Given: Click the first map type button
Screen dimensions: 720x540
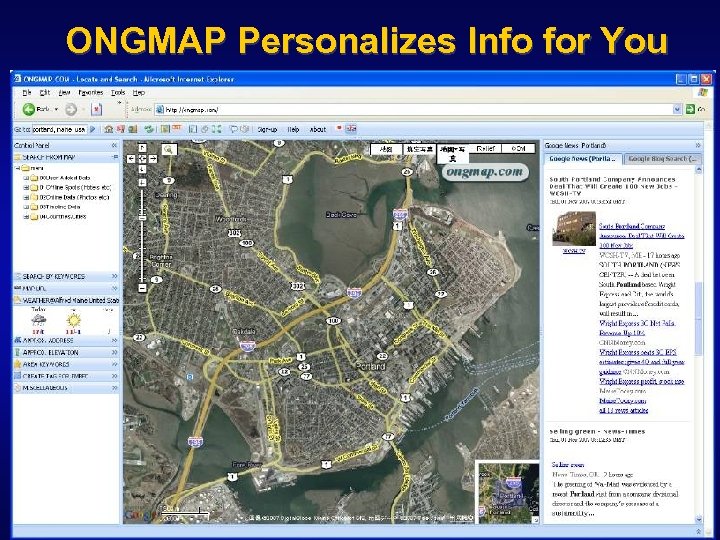Looking at the screenshot, I should [x=386, y=149].
